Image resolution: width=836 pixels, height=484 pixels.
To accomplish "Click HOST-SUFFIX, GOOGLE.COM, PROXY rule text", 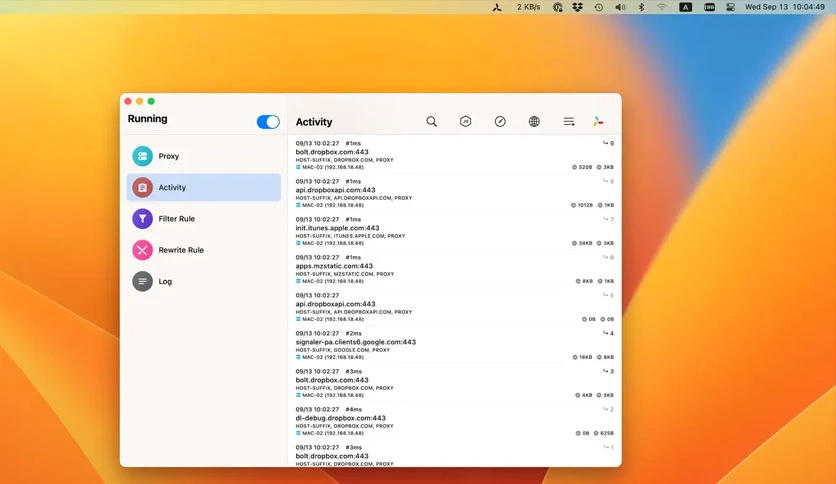I will click(343, 350).
